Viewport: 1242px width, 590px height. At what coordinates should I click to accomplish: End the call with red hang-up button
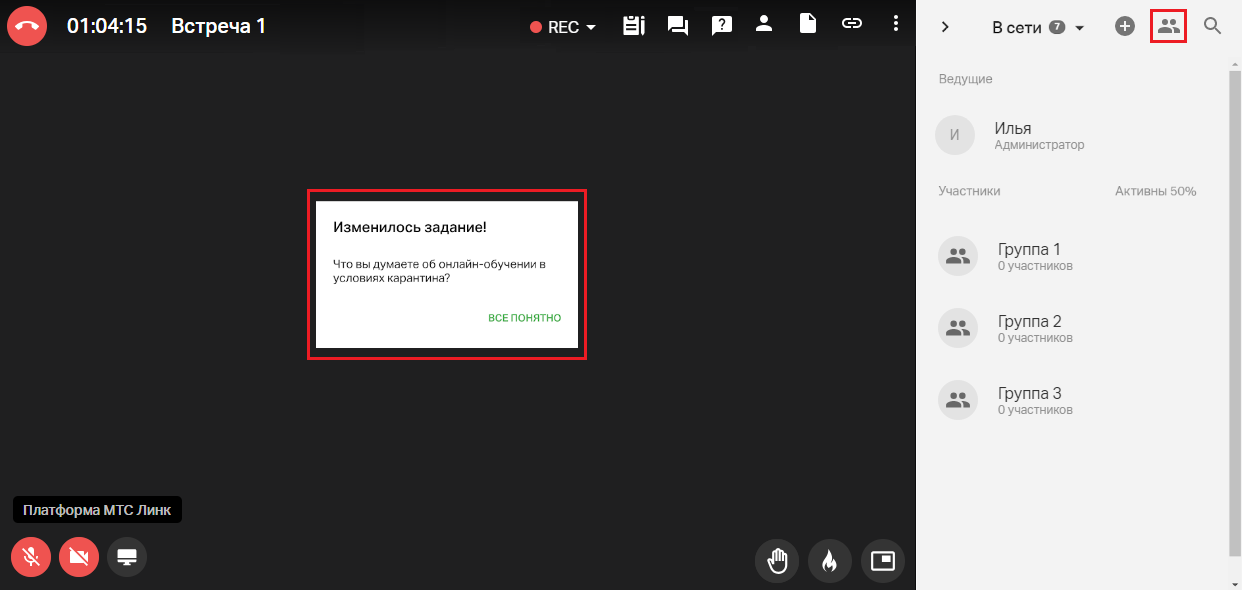27,27
